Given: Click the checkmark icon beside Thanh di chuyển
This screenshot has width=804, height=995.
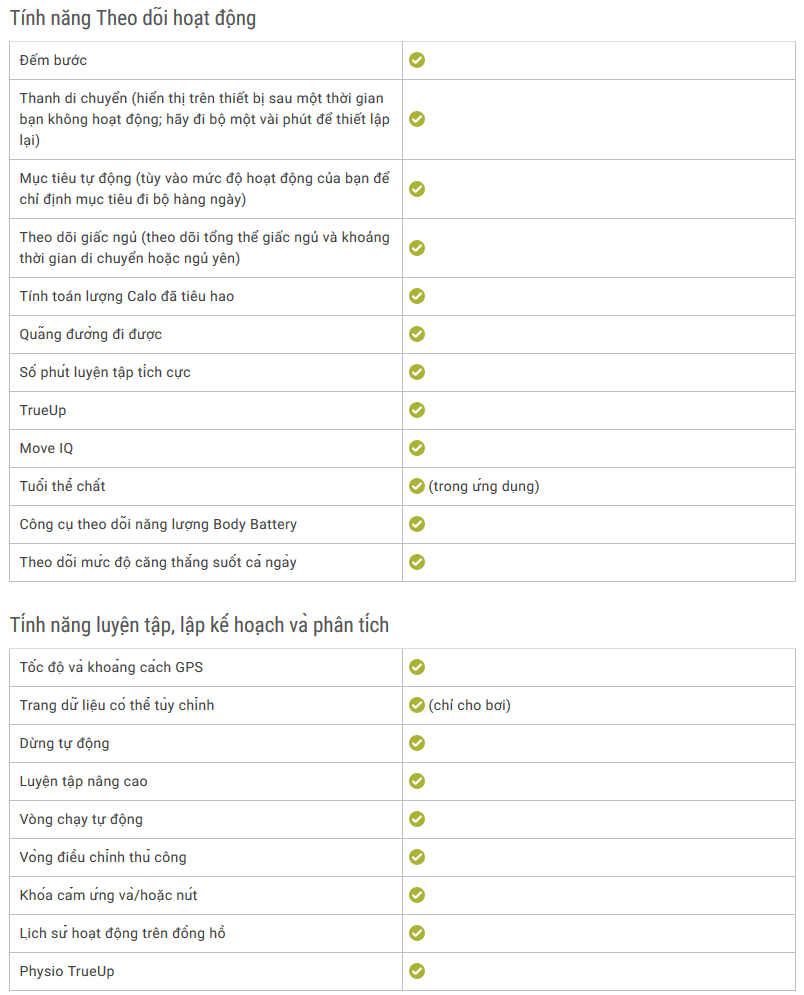Looking at the screenshot, I should point(417,119).
